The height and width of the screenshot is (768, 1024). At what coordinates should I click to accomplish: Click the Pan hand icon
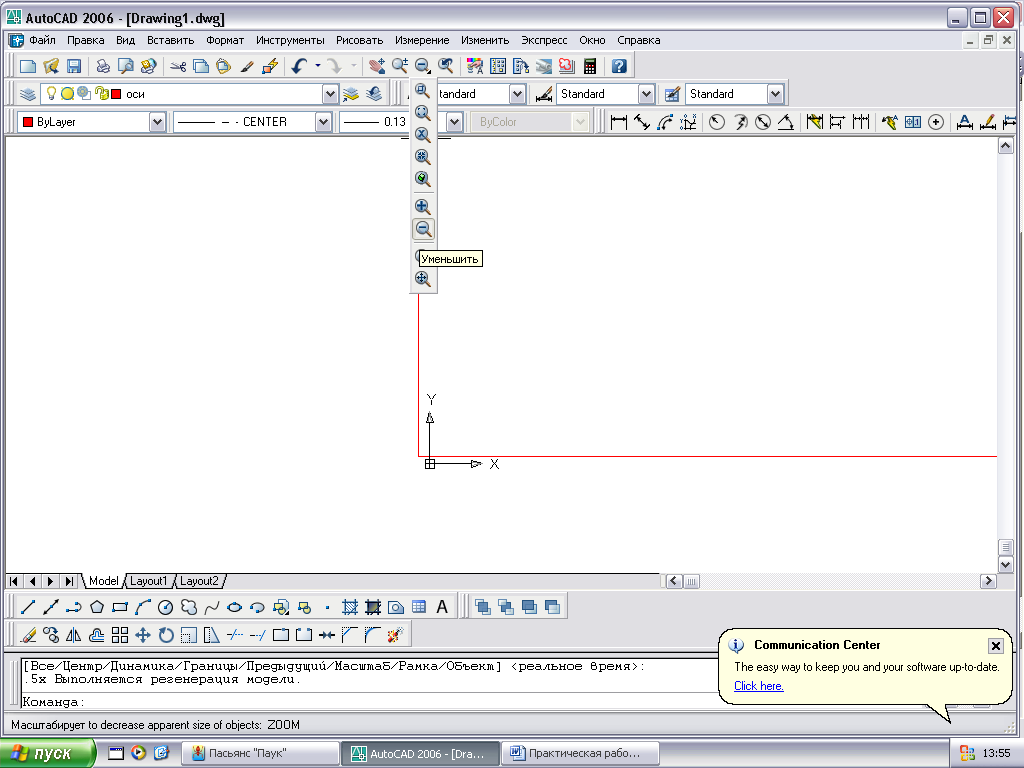(x=376, y=66)
